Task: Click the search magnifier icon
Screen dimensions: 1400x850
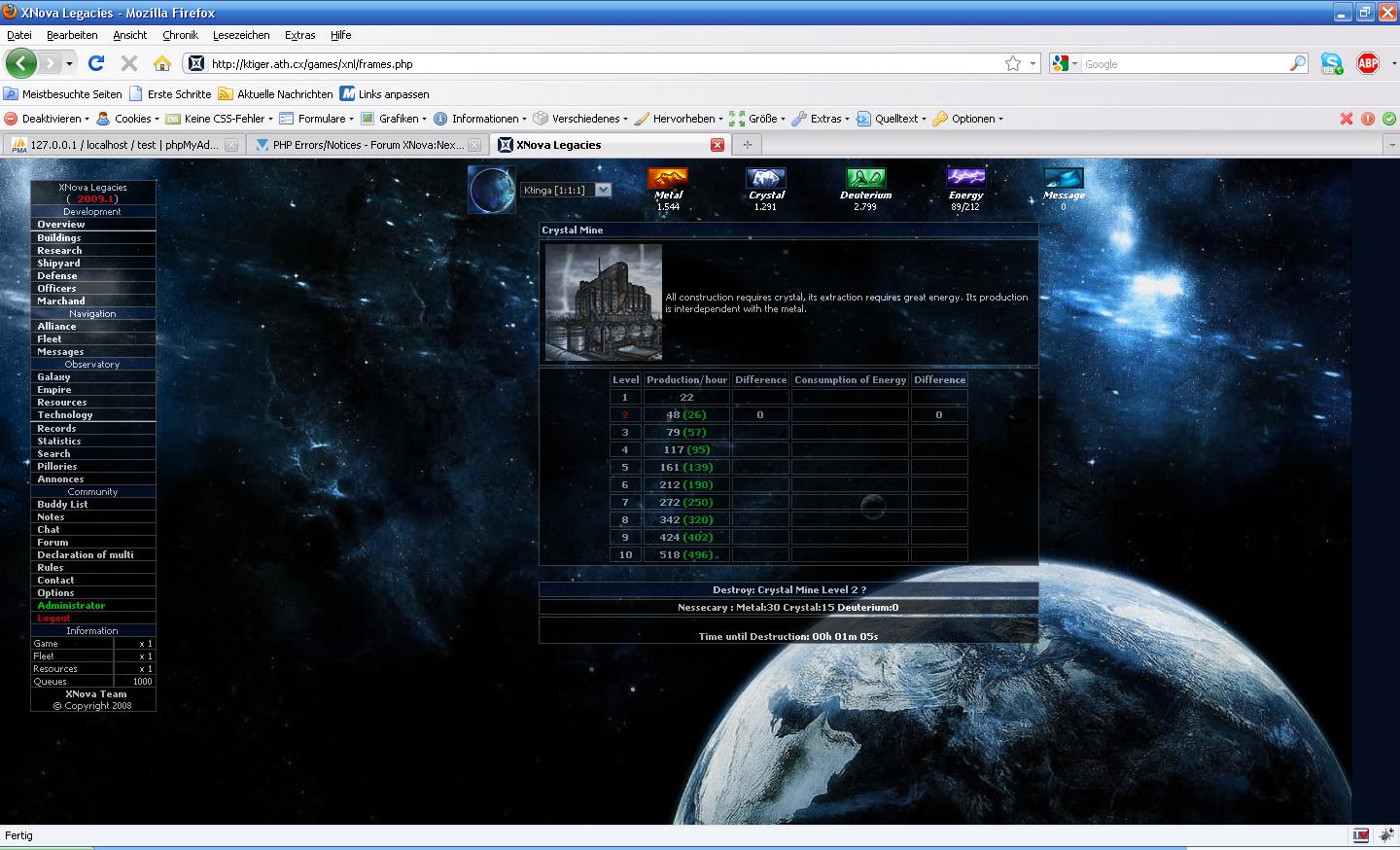Action: pos(1298,63)
